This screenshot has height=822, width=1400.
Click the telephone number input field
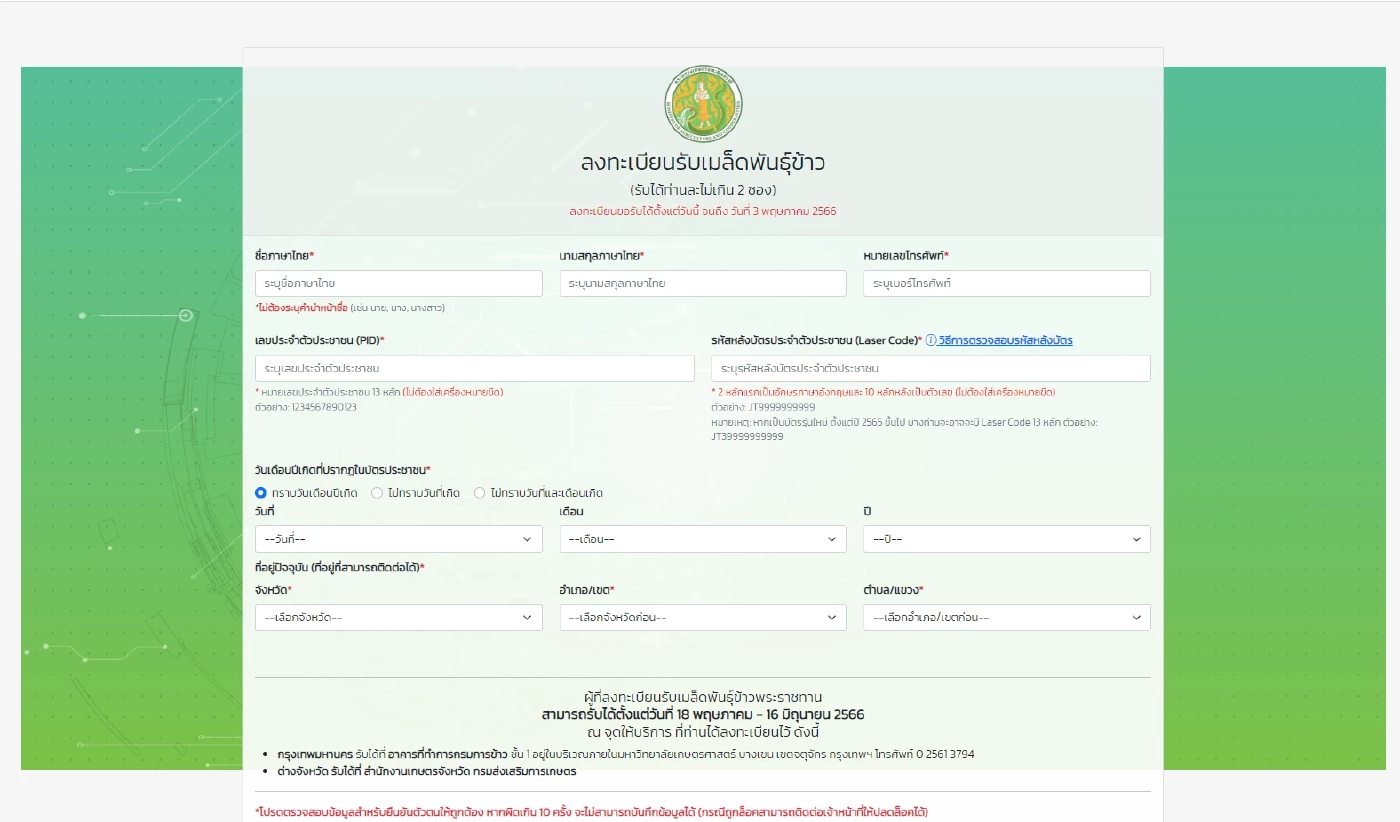[x=1006, y=283]
